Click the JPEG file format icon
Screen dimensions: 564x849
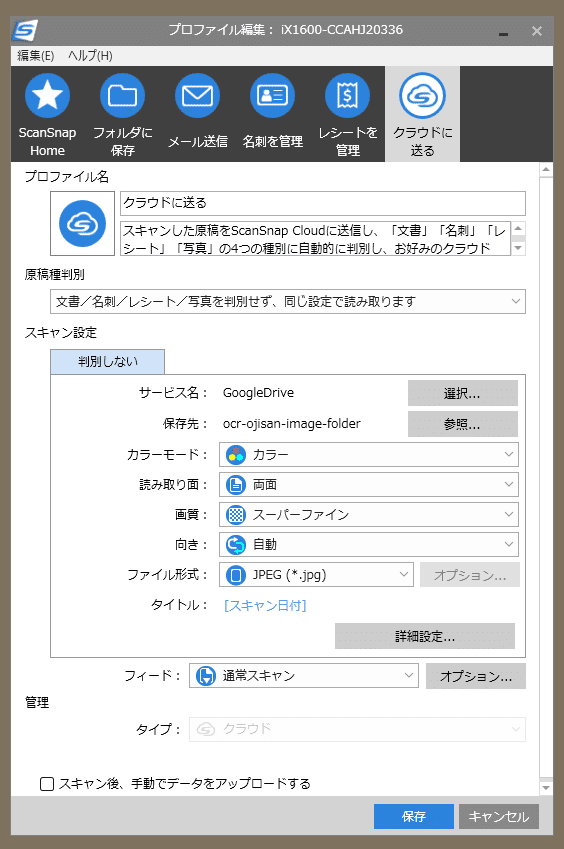[235, 574]
